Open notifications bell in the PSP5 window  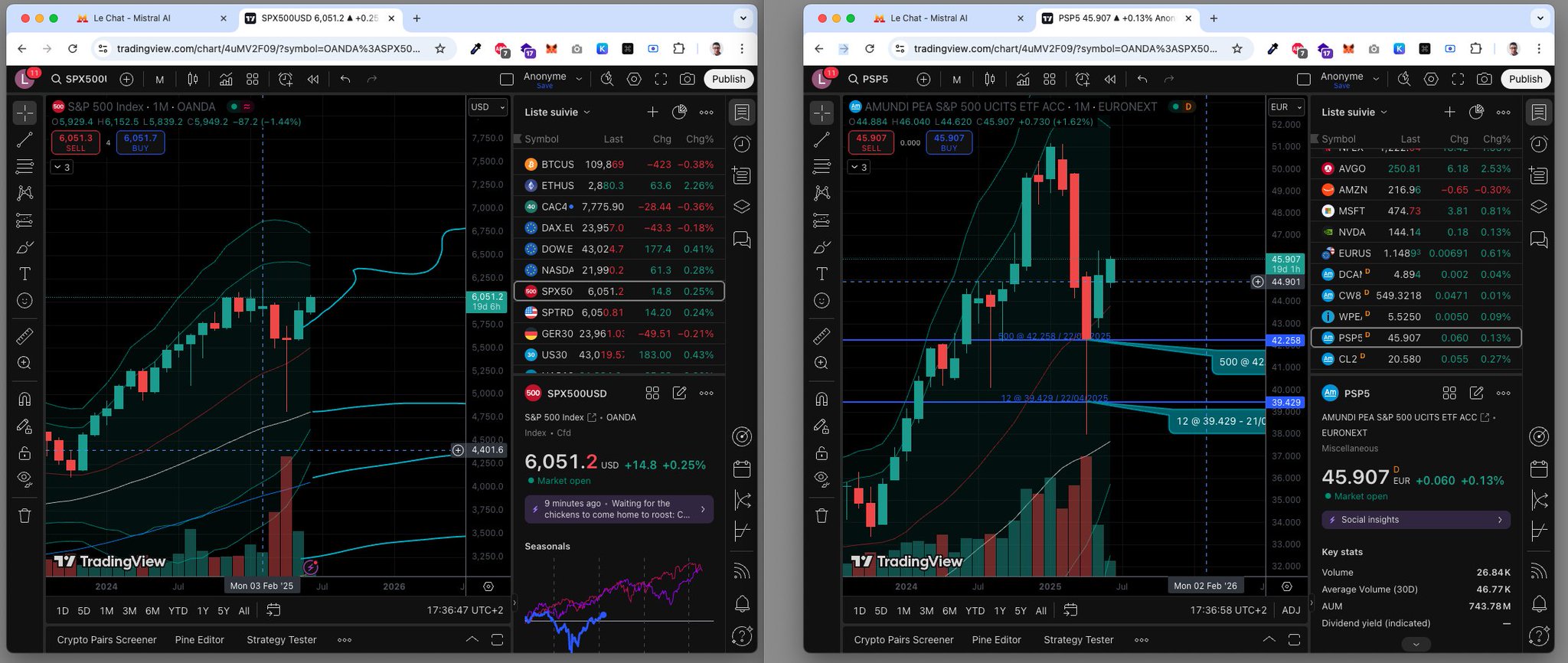point(1538,603)
